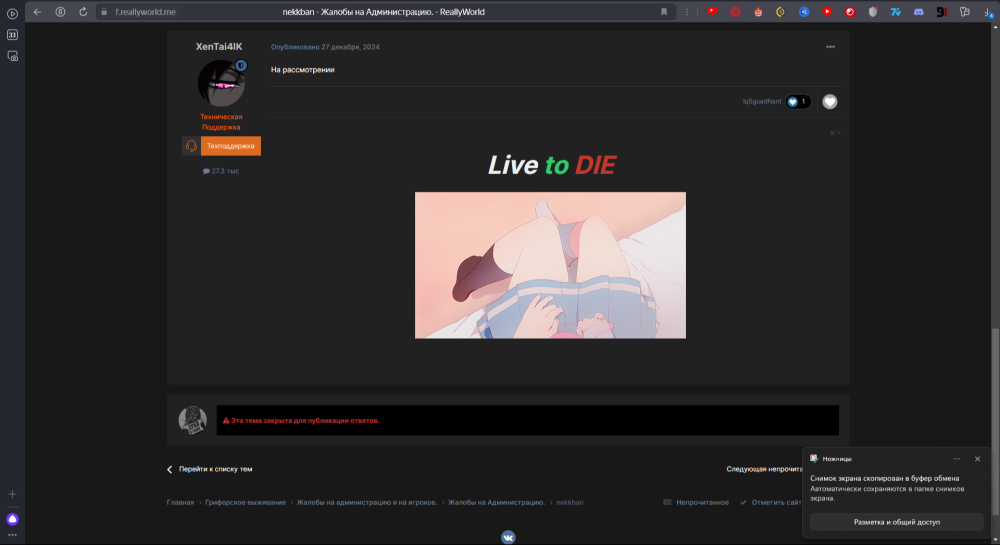Bookmark this page with the bookmark icon
1000x545 pixels.
click(664, 11)
